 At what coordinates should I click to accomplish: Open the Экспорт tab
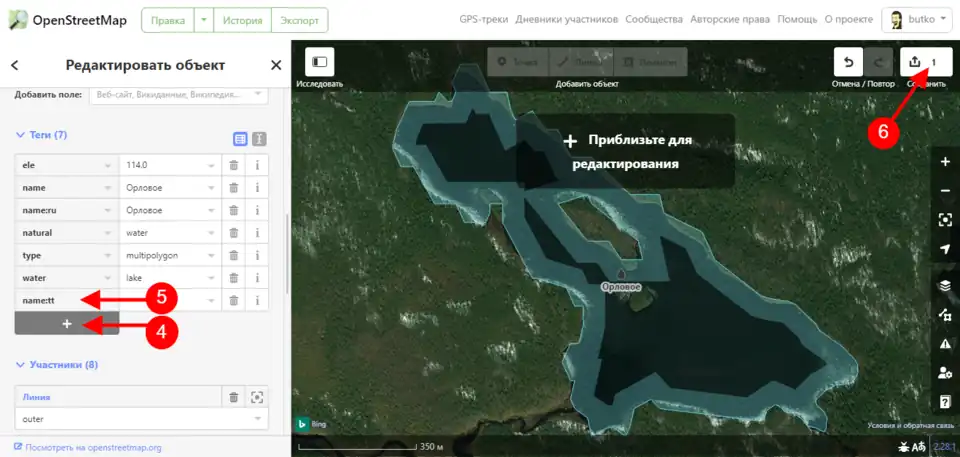[300, 20]
